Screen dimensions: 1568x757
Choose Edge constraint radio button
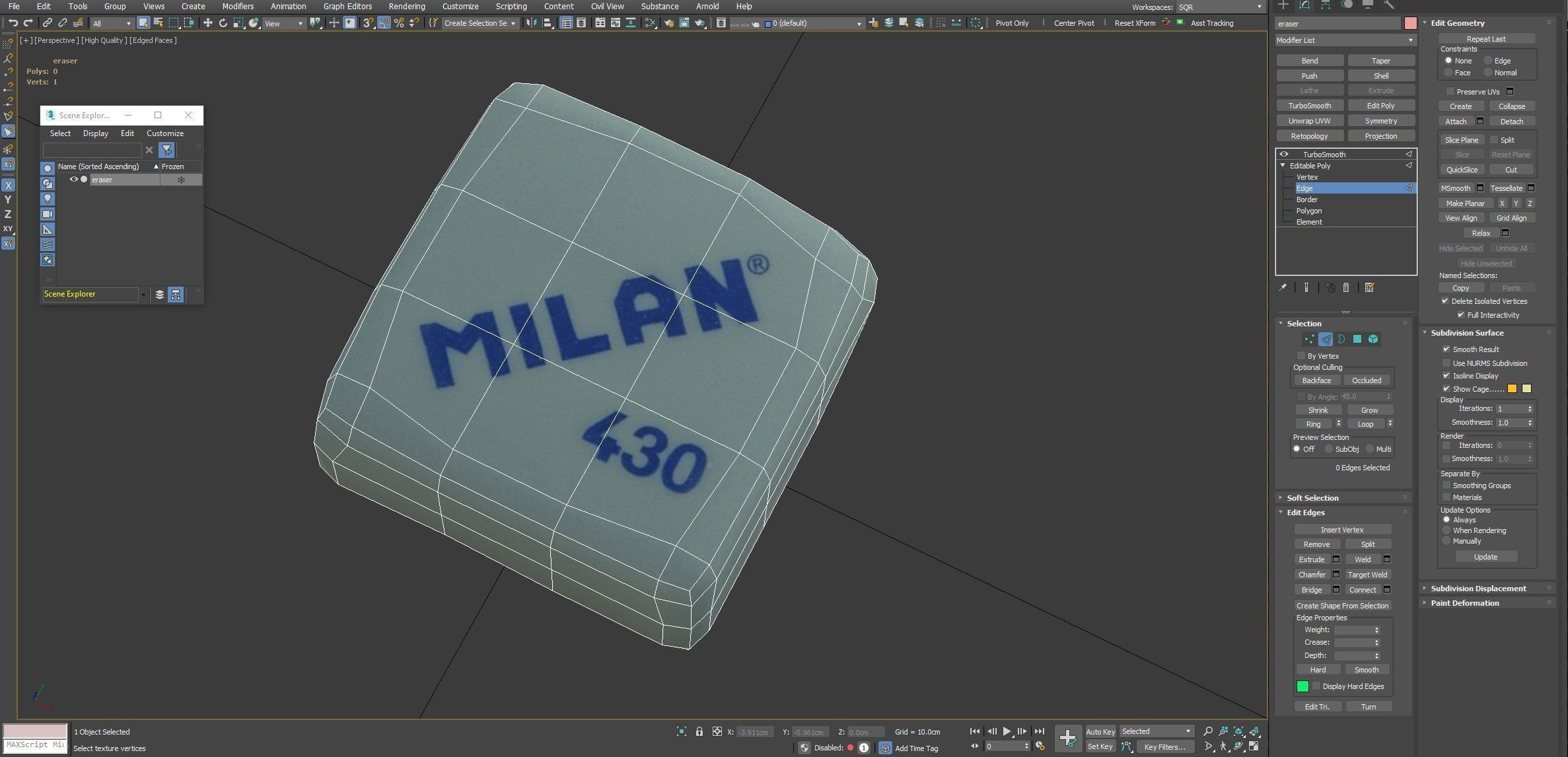click(1488, 60)
